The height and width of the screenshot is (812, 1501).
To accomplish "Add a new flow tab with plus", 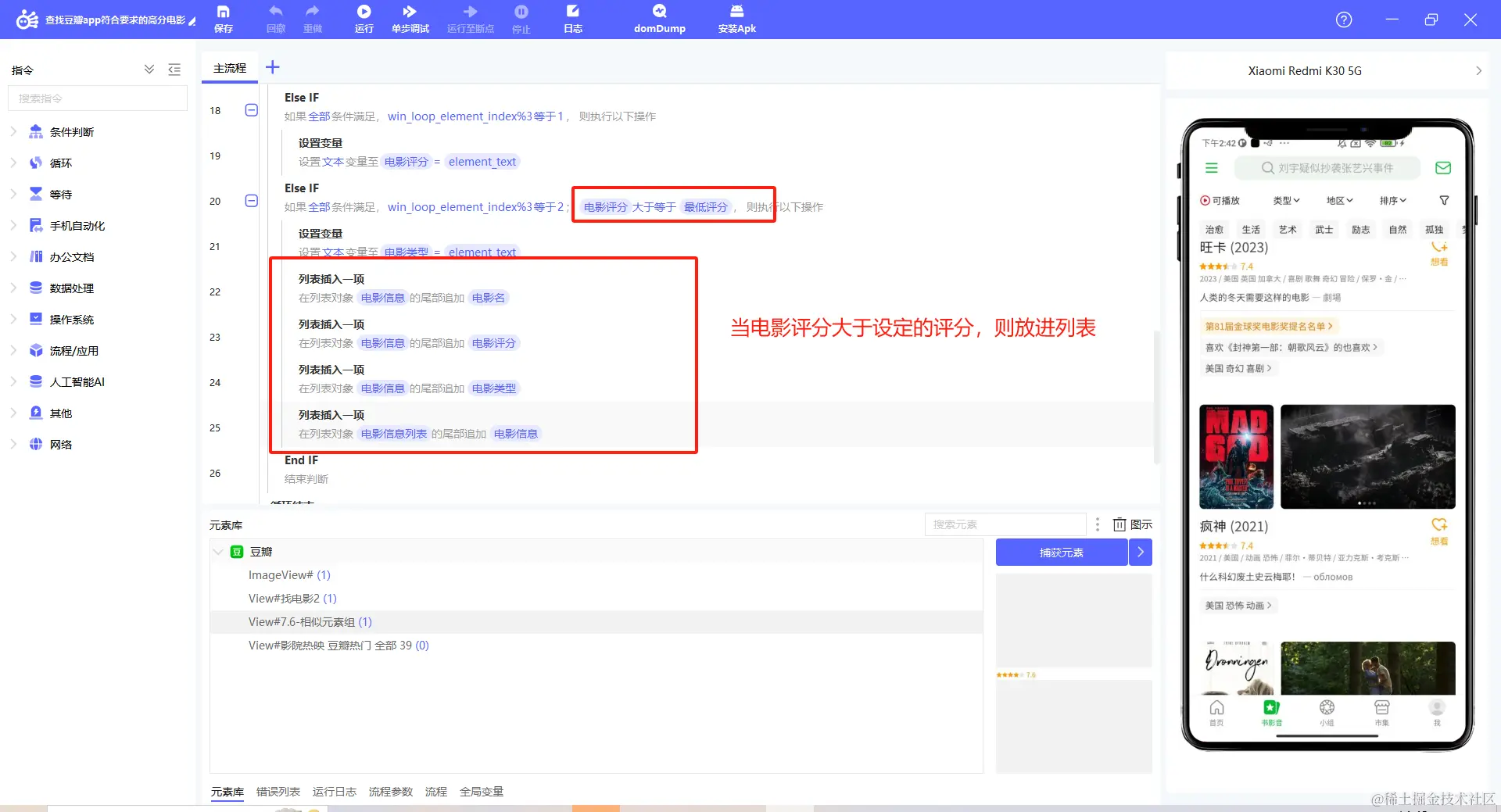I will coord(272,67).
